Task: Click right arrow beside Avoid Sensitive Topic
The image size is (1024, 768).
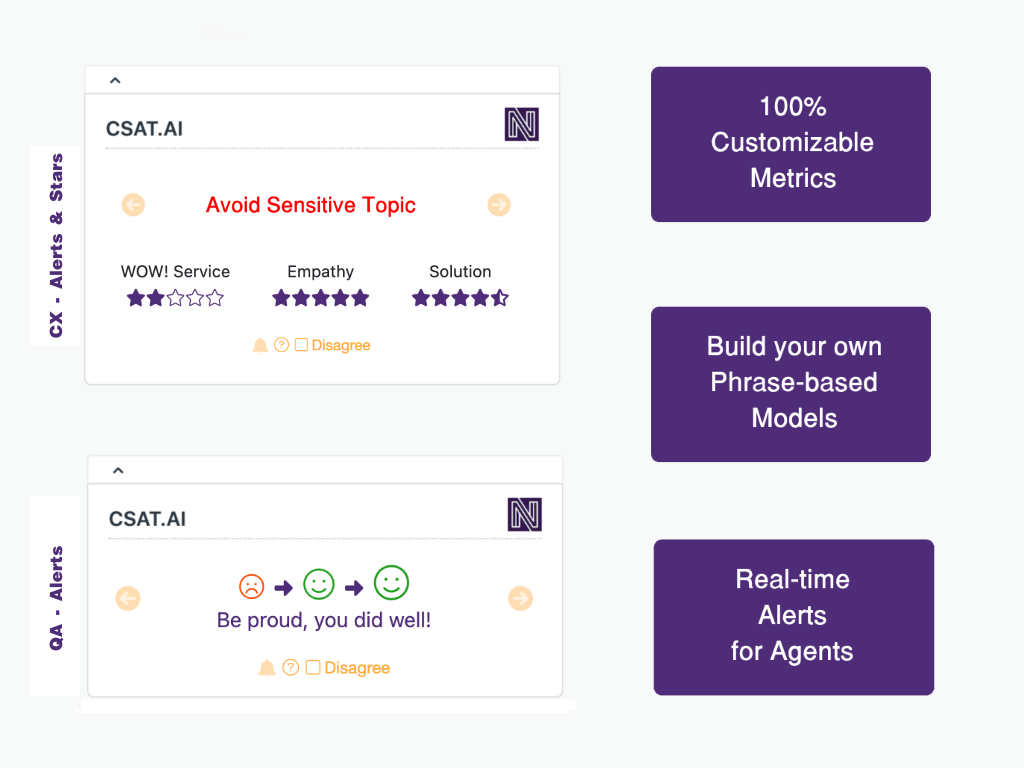Action: 499,205
